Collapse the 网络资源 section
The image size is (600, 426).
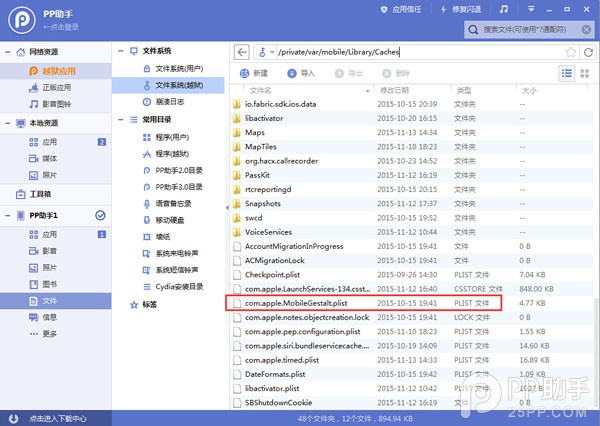point(8,52)
